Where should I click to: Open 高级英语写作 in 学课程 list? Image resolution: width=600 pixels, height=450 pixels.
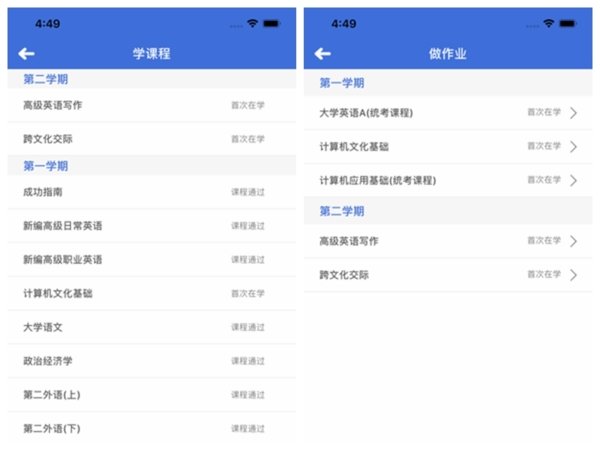pos(52,104)
